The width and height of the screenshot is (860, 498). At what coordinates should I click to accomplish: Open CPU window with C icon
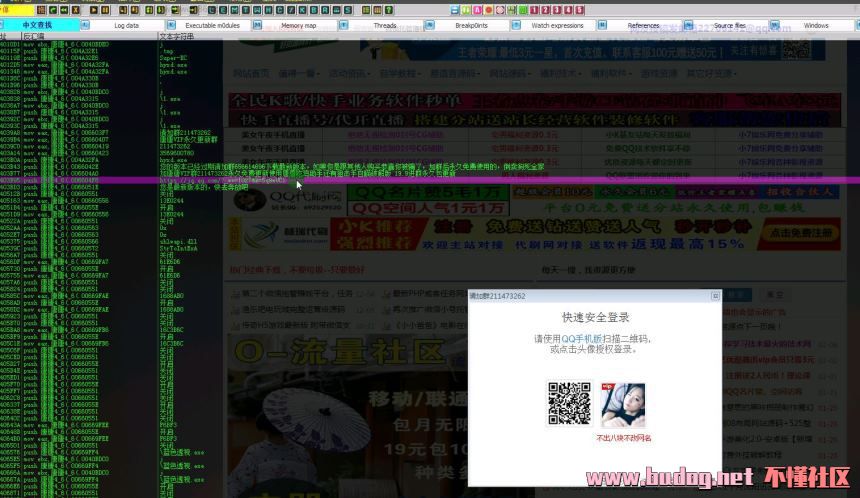click(280, 10)
